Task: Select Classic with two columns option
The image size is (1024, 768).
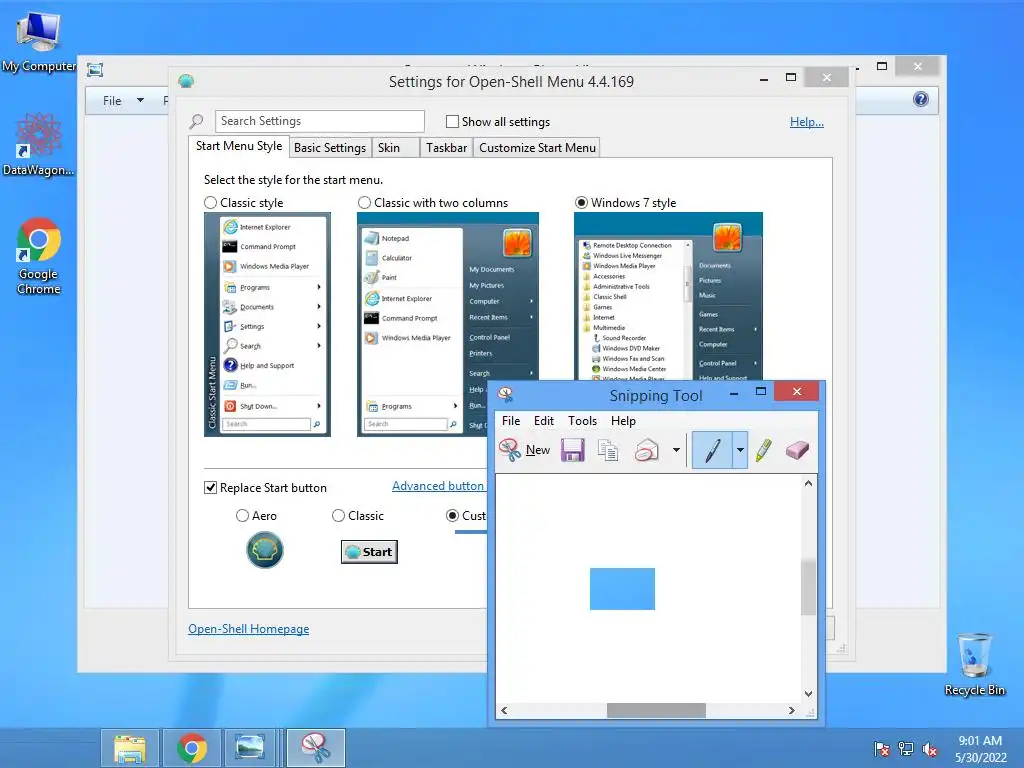Action: [x=364, y=202]
